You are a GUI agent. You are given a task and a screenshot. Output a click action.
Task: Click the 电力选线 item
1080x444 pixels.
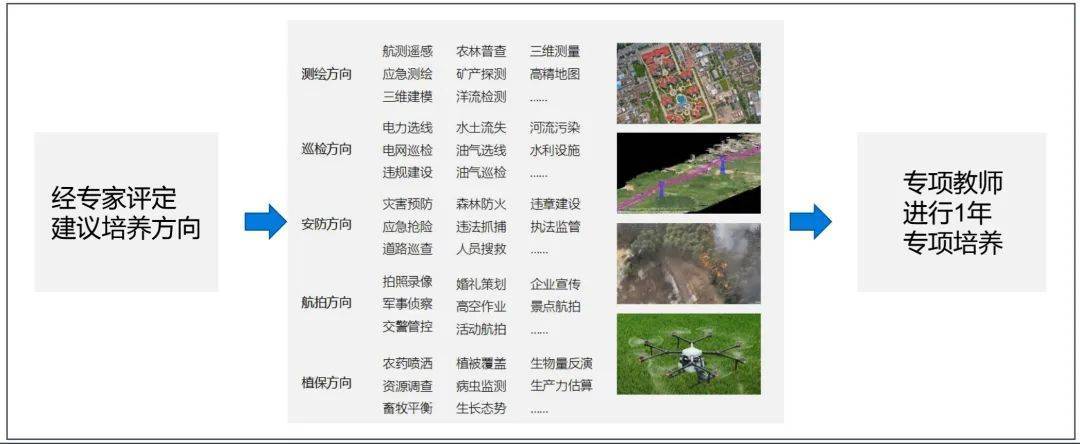[x=408, y=127]
